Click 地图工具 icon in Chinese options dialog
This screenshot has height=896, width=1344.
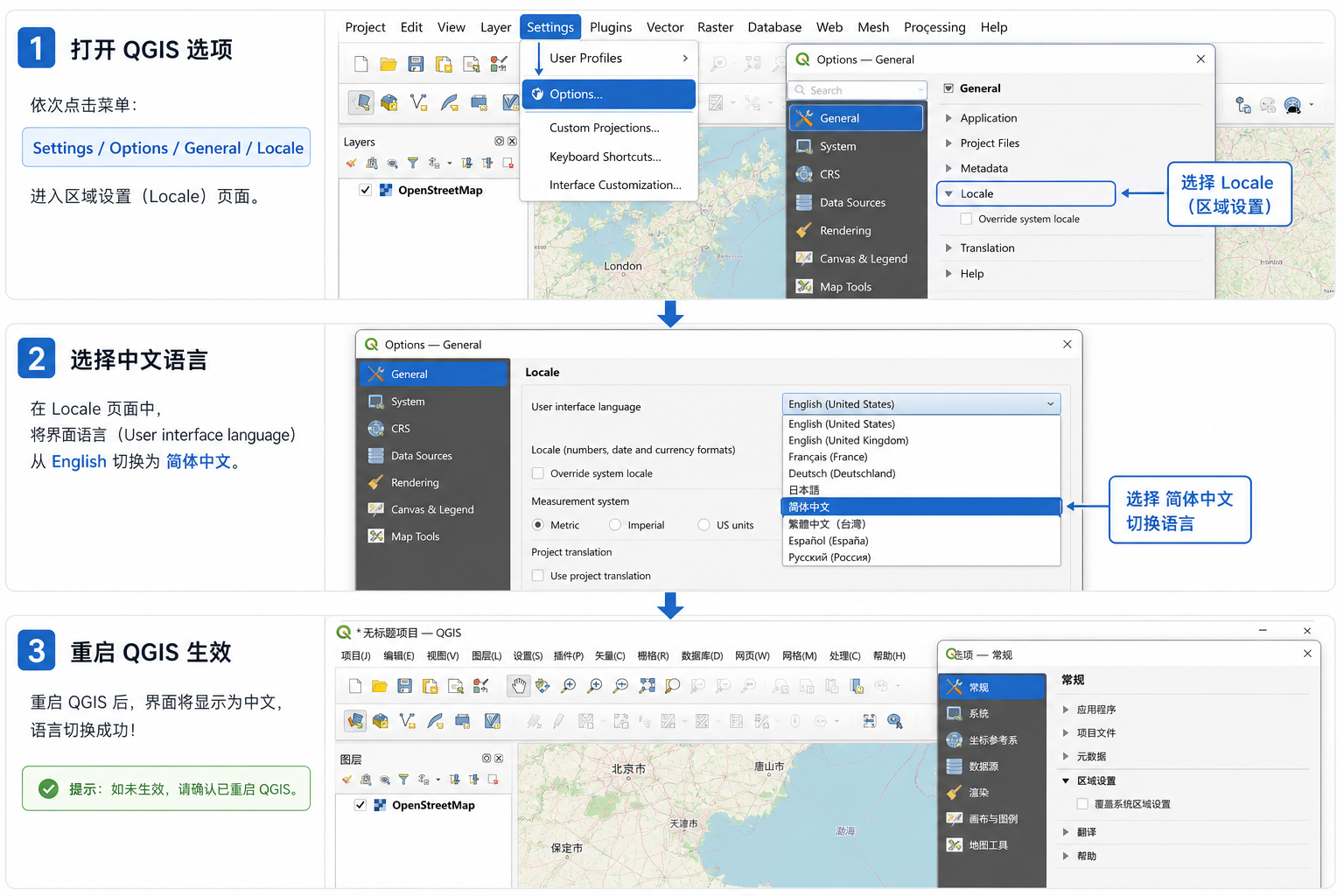coord(955,845)
